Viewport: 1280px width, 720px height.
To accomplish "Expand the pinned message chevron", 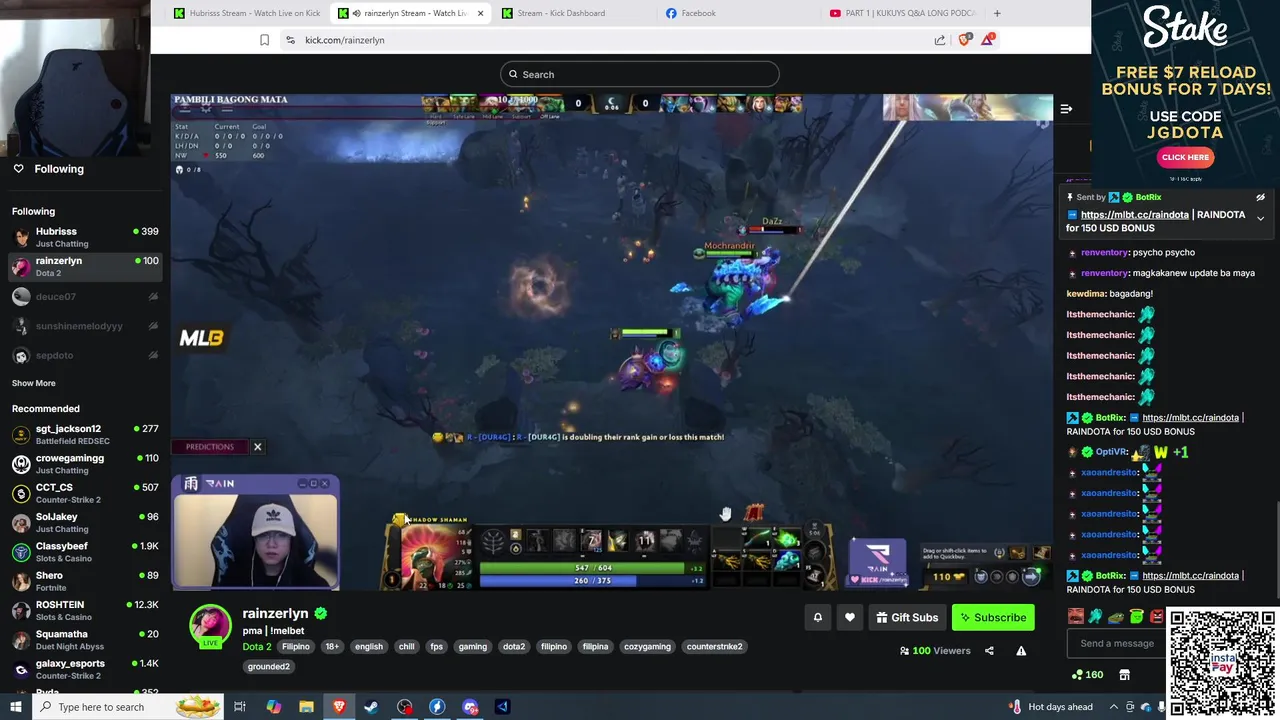I will [1260, 218].
